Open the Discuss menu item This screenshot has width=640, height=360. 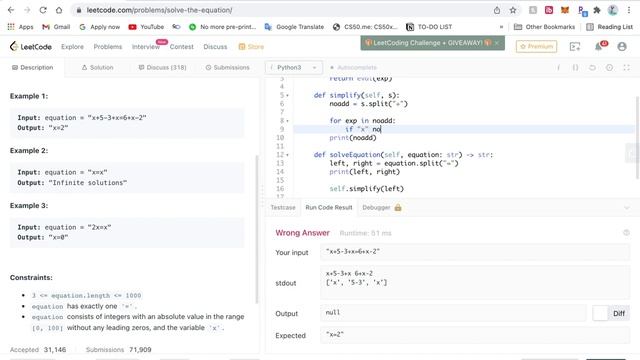click(x=215, y=47)
